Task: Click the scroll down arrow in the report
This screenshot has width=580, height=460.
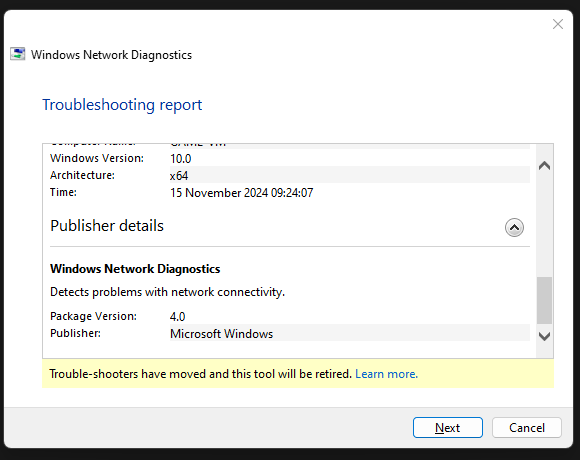Action: tap(544, 336)
